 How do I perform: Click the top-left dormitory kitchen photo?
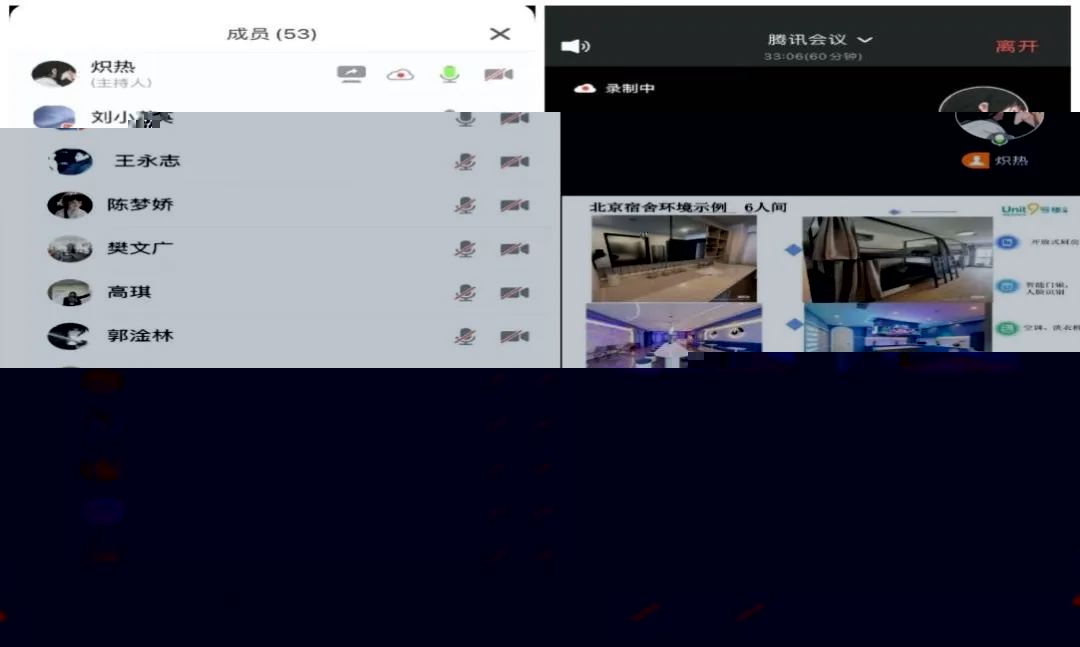coord(674,258)
